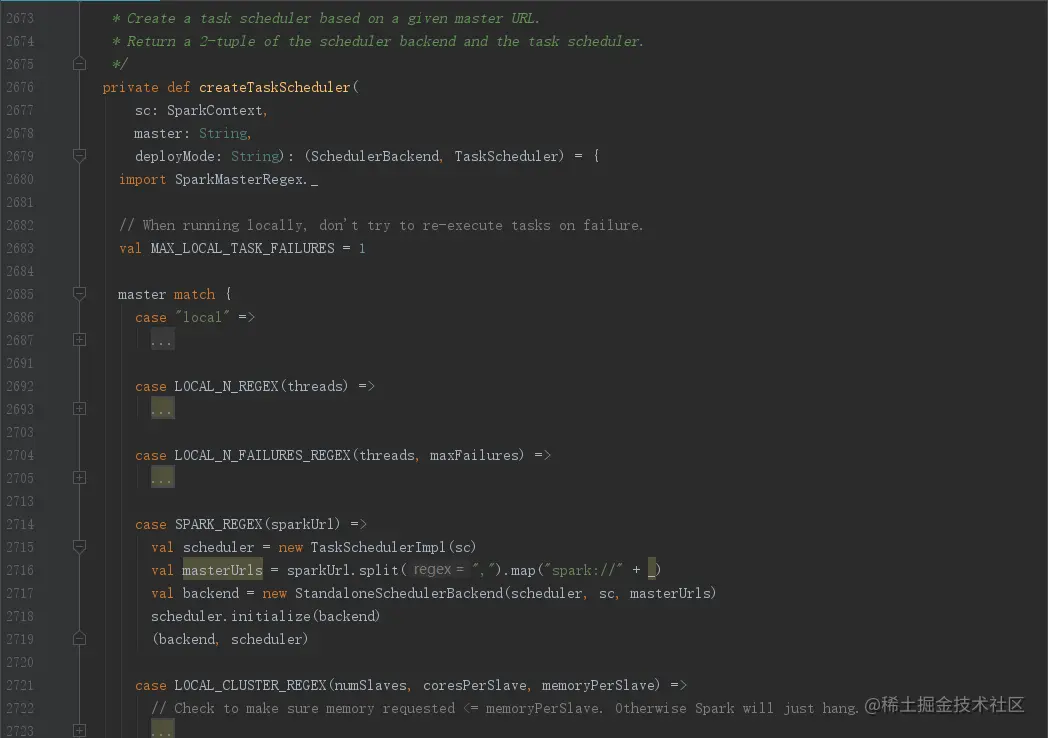Click the collapse arrow beside line 2679
The width and height of the screenshot is (1048, 738).
[79, 156]
